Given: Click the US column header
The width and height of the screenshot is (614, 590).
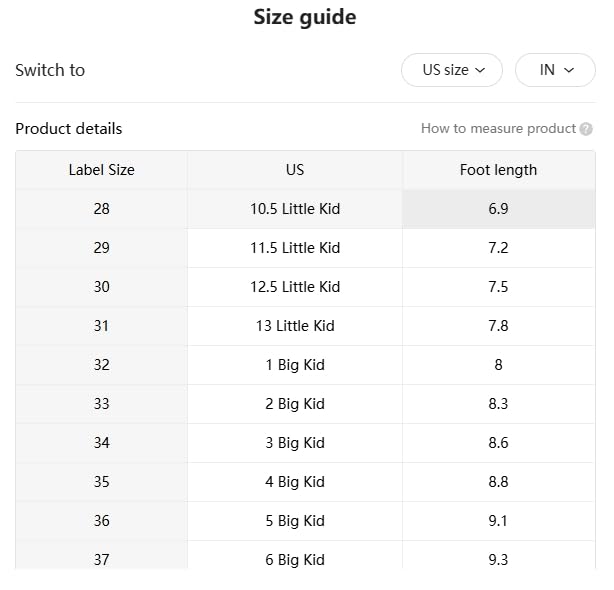Looking at the screenshot, I should pyautogui.click(x=295, y=170).
